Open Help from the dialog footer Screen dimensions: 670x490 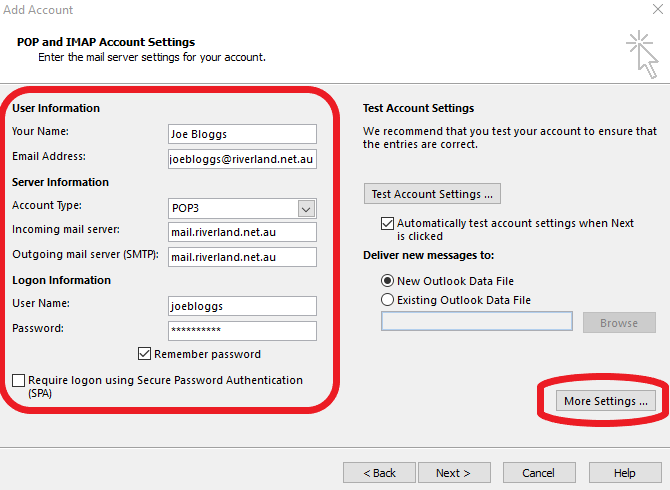point(624,473)
